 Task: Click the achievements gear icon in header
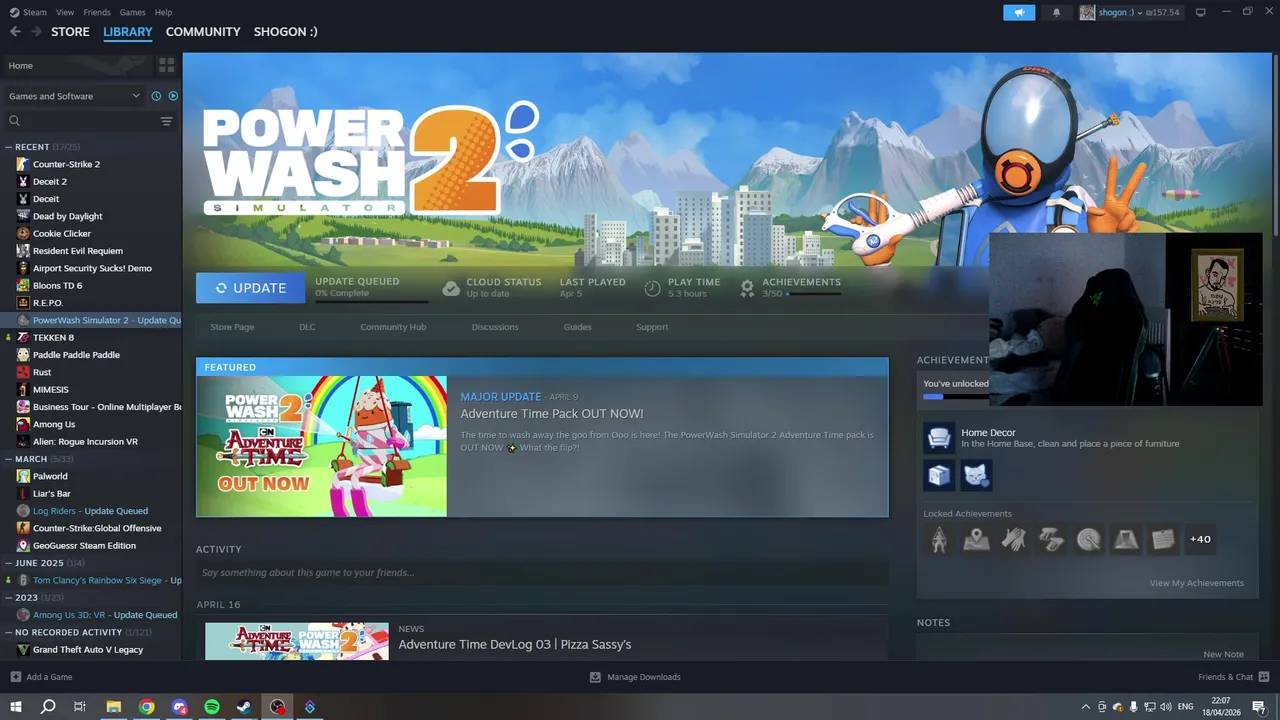pos(747,288)
